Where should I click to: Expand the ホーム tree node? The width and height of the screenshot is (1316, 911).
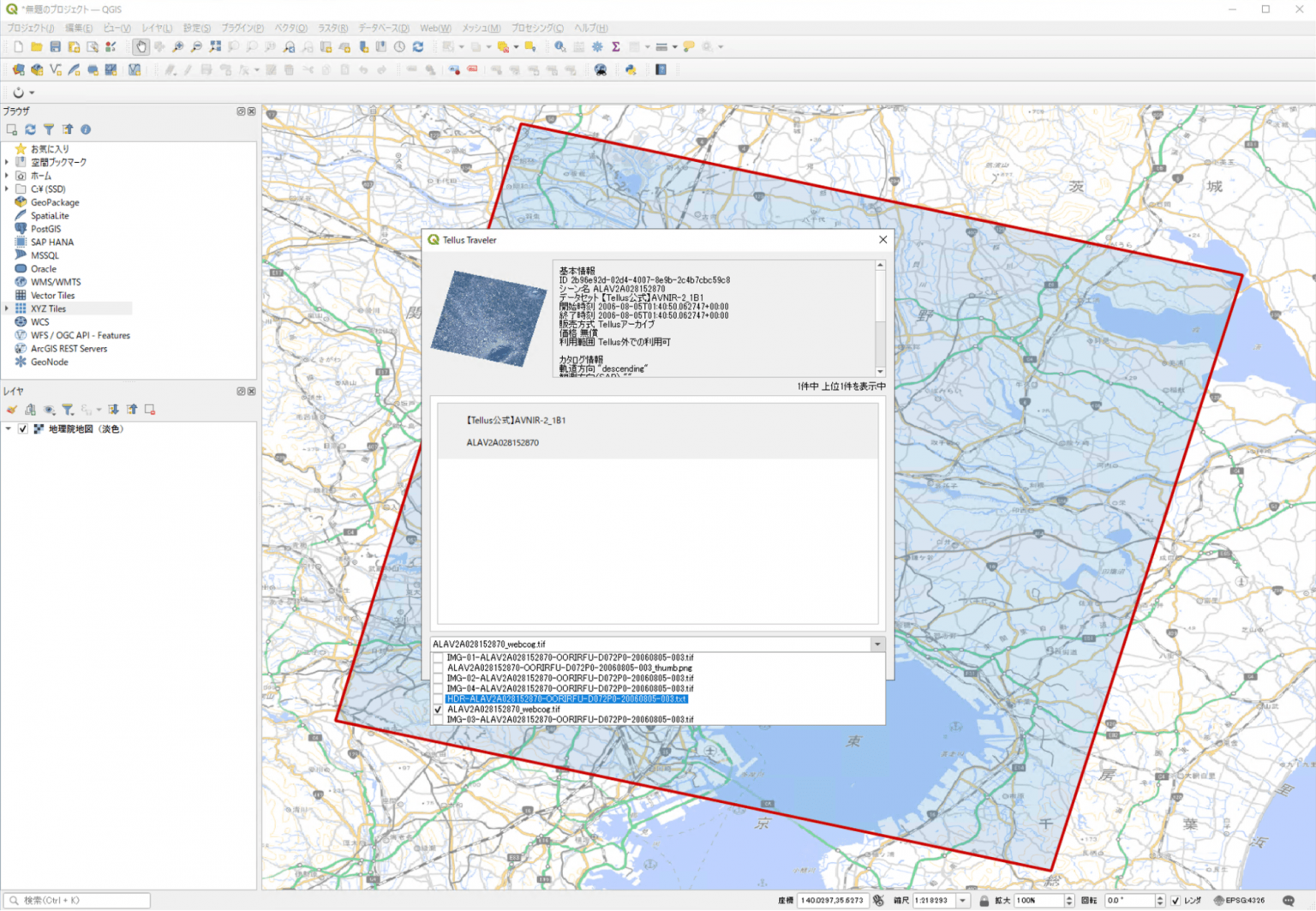7,176
